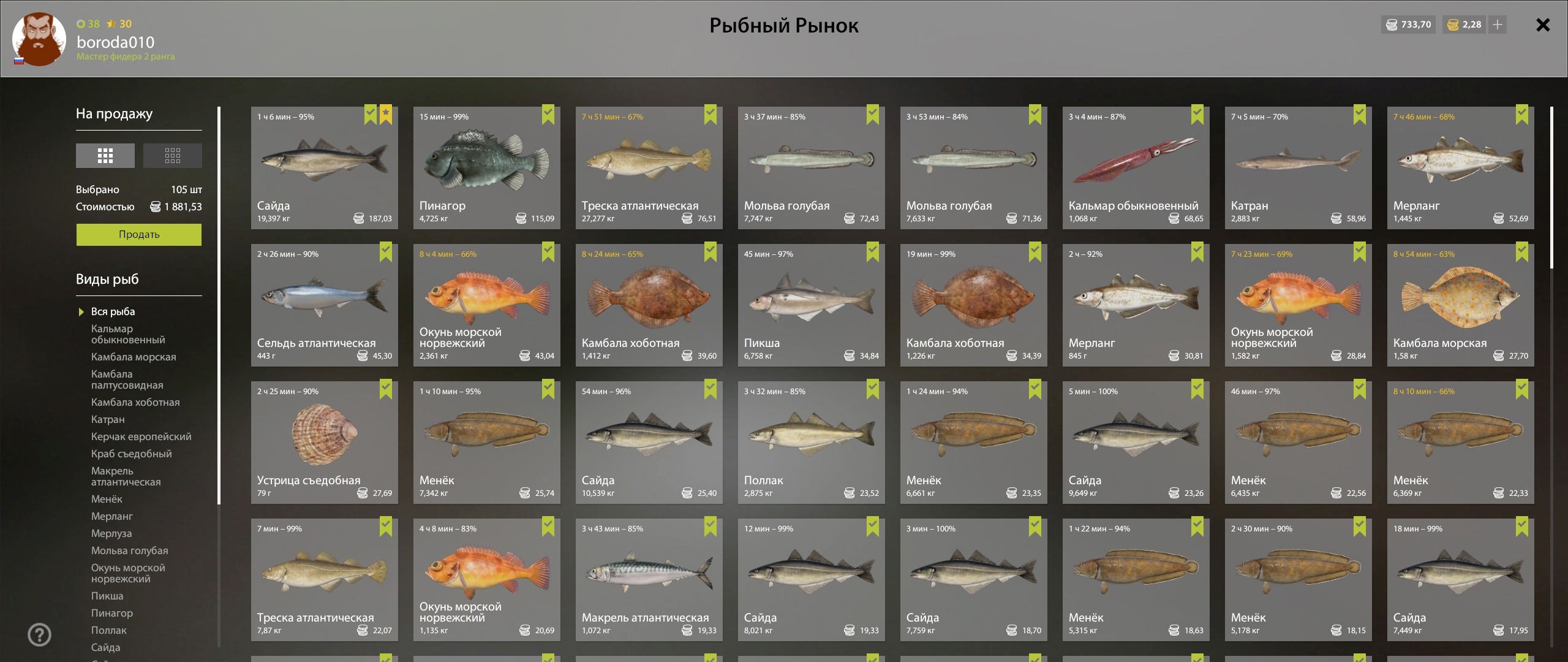Open boroda010 player avatar

[x=39, y=39]
